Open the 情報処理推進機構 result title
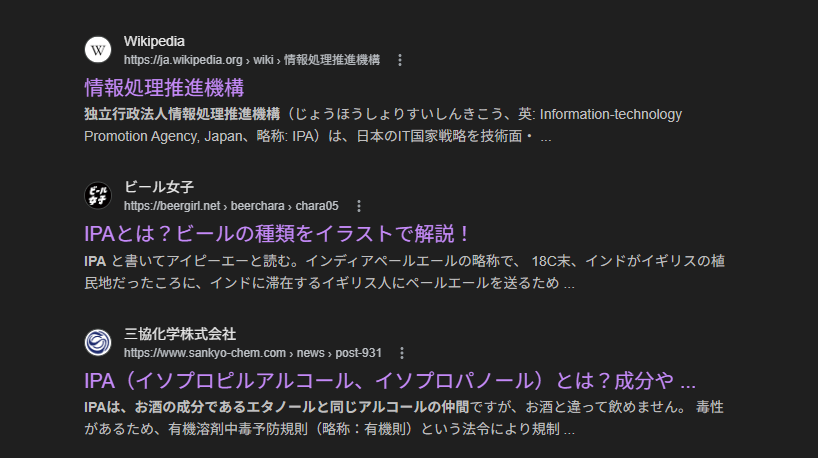Image resolution: width=818 pixels, height=458 pixels. tap(164, 88)
